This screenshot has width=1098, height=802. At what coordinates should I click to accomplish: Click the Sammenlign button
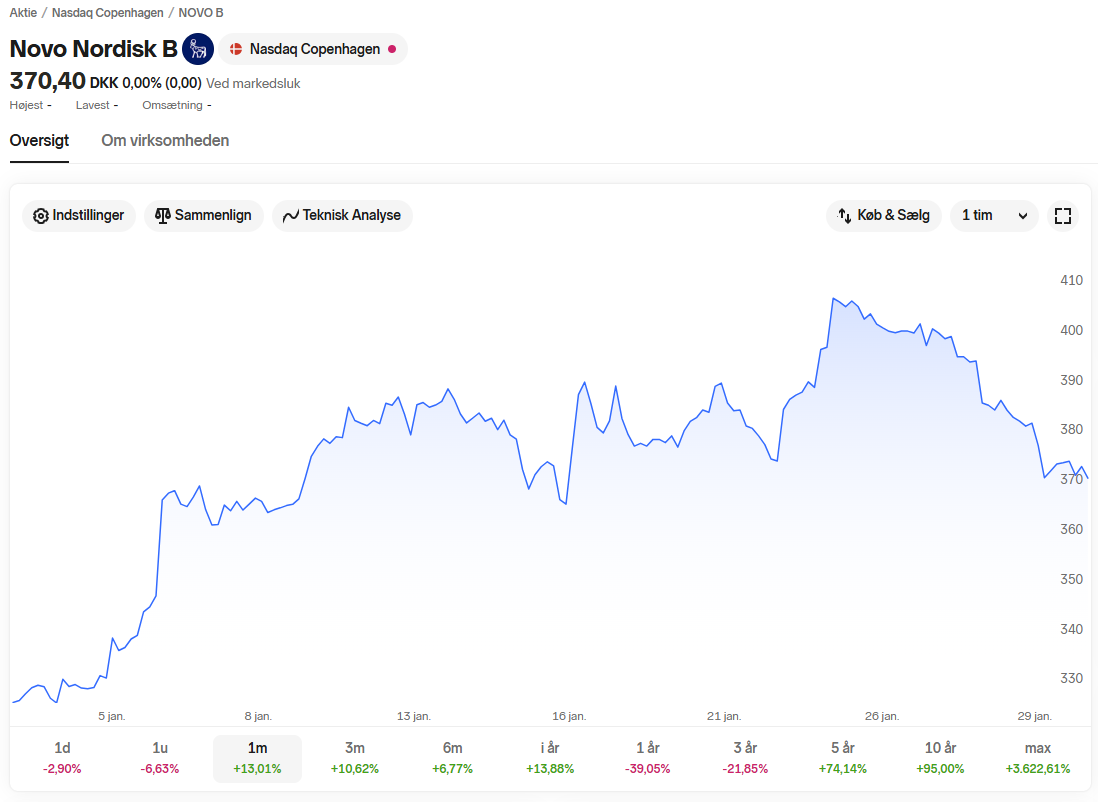point(204,216)
